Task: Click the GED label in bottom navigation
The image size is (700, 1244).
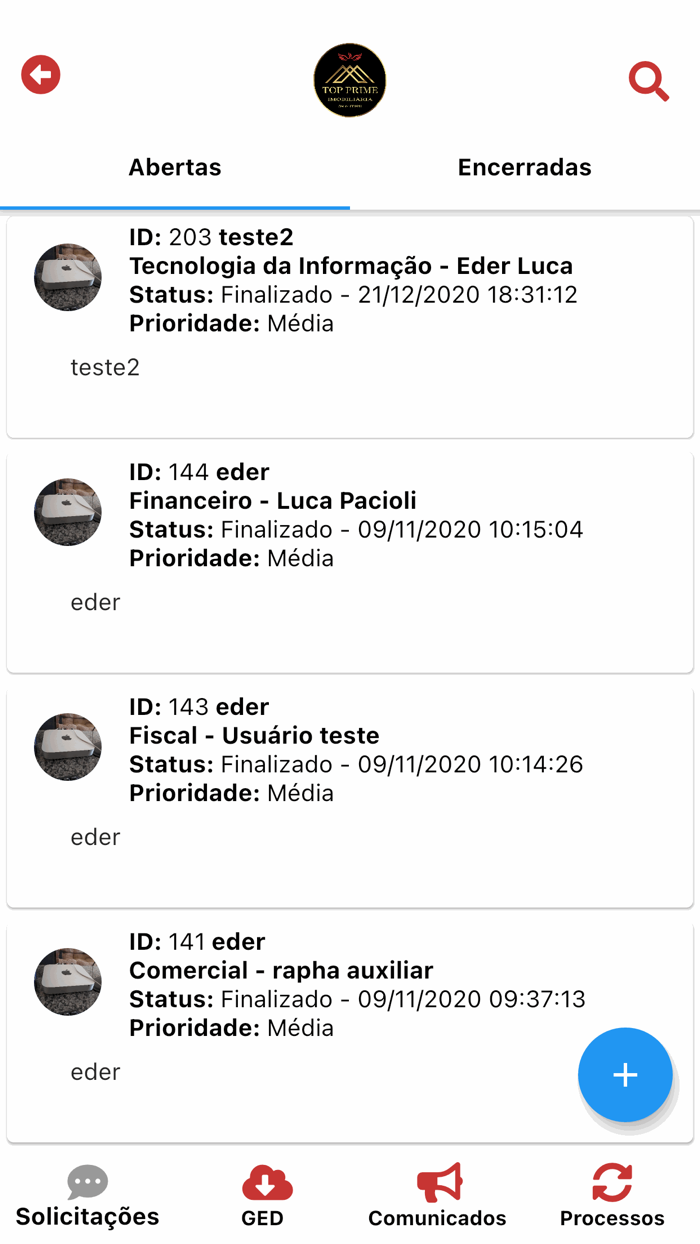Action: (264, 1219)
